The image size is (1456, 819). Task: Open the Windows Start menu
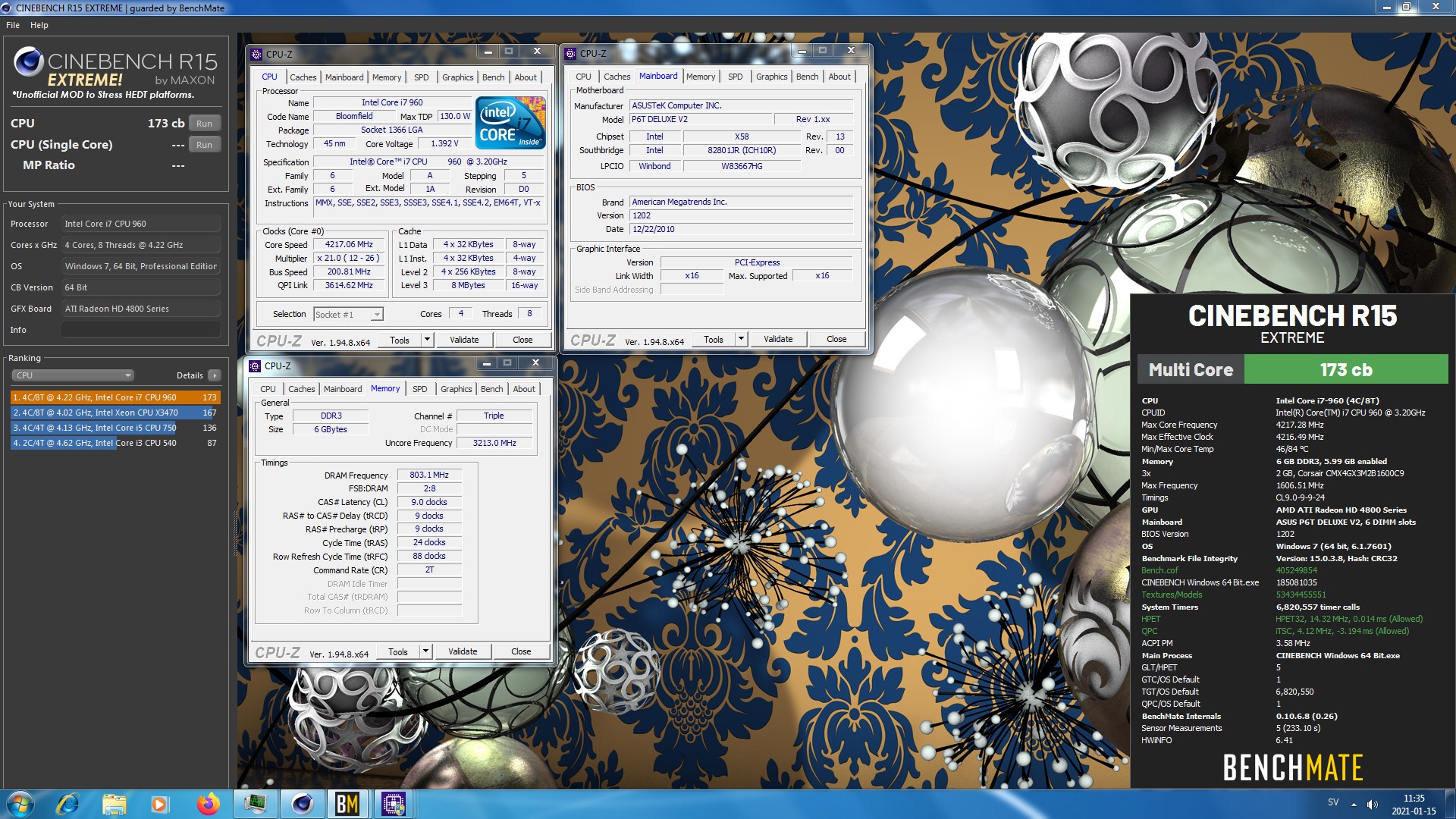20,804
